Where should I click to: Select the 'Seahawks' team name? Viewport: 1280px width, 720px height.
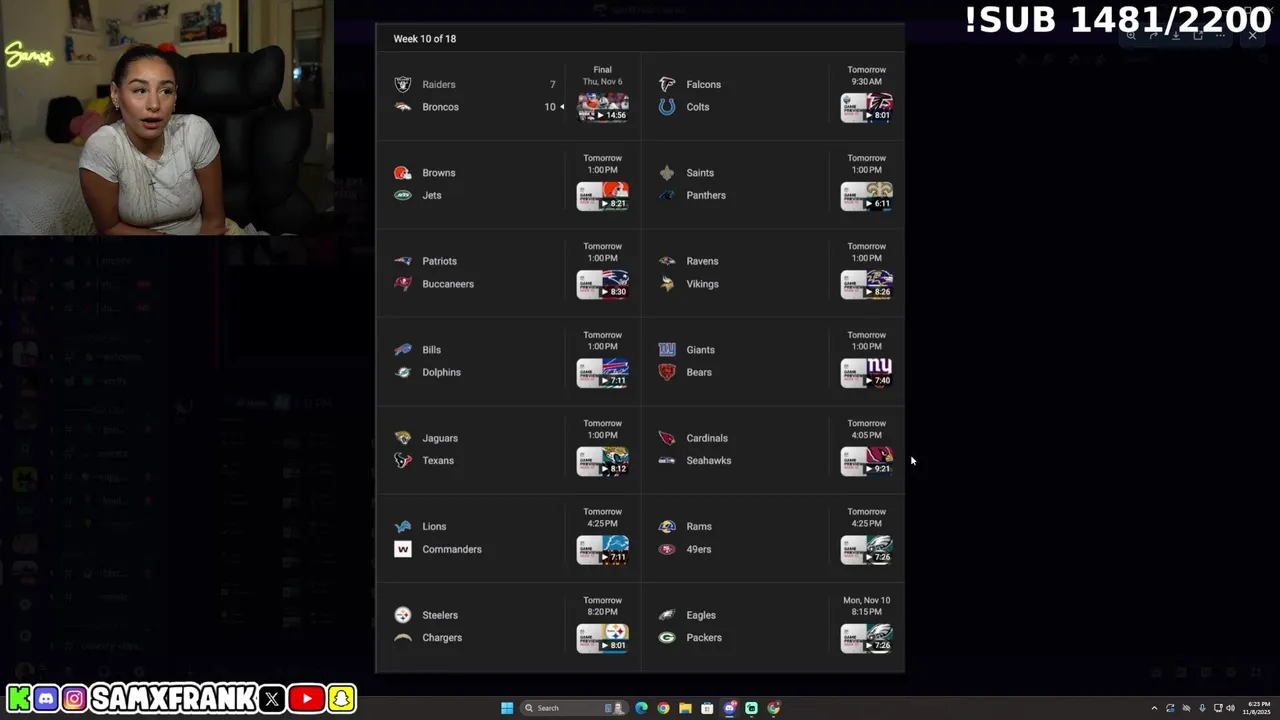pyautogui.click(x=709, y=461)
